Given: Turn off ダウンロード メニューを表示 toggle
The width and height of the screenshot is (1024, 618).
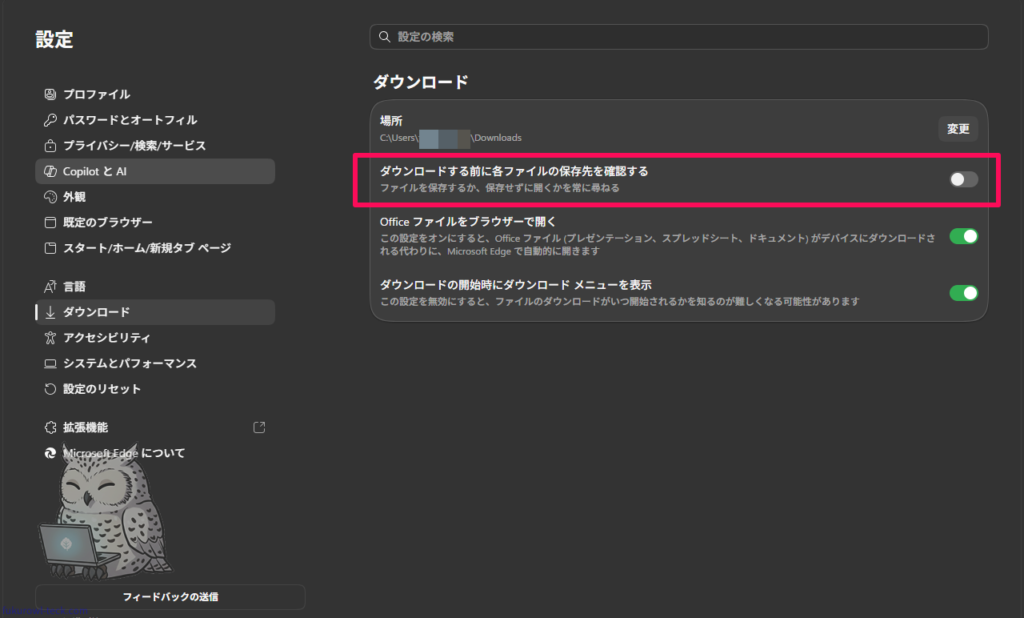Looking at the screenshot, I should click(963, 293).
